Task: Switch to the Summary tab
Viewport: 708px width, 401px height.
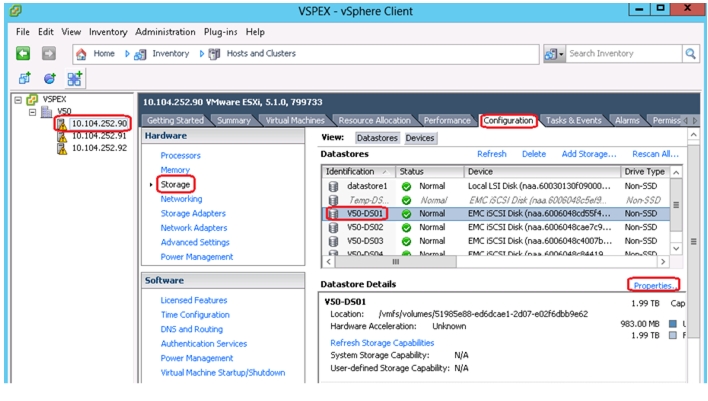Action: (233, 121)
